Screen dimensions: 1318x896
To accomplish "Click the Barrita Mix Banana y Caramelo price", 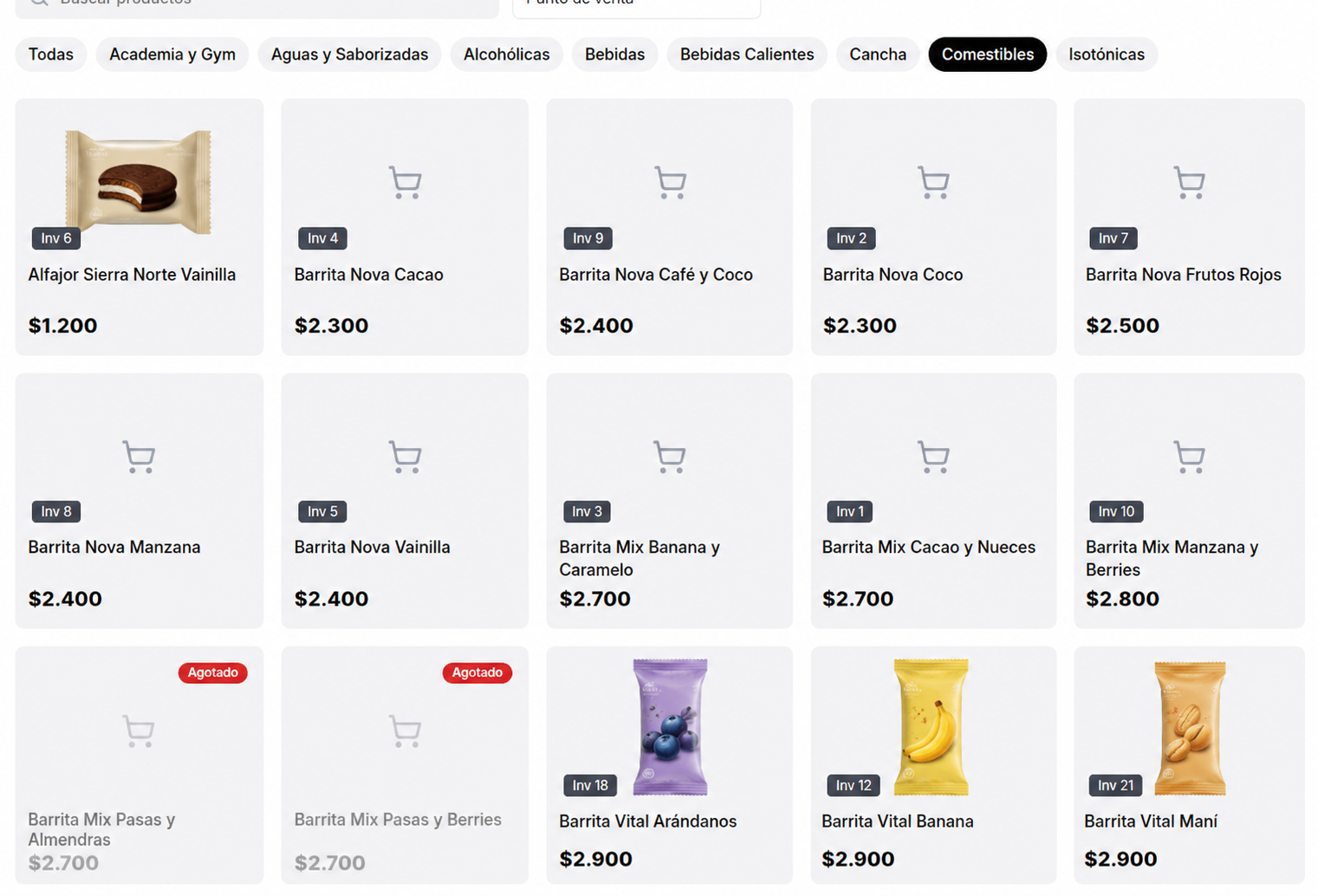I will coord(595,599).
